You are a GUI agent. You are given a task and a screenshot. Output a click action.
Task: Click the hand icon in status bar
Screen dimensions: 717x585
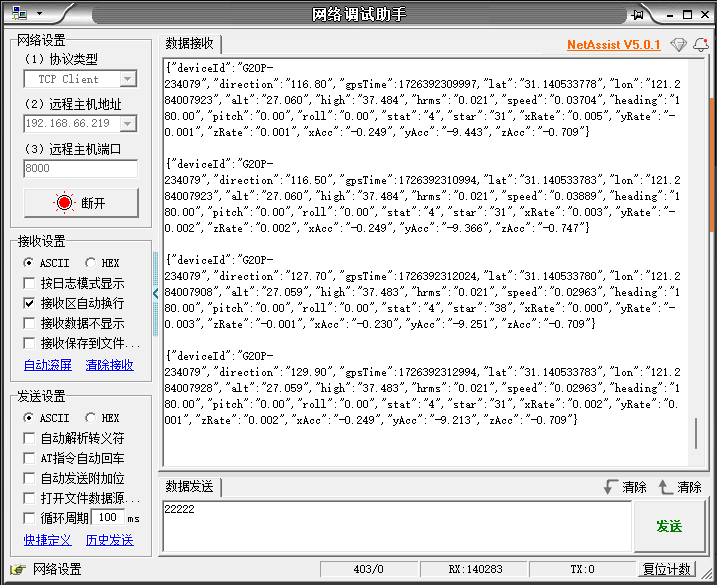(16, 569)
